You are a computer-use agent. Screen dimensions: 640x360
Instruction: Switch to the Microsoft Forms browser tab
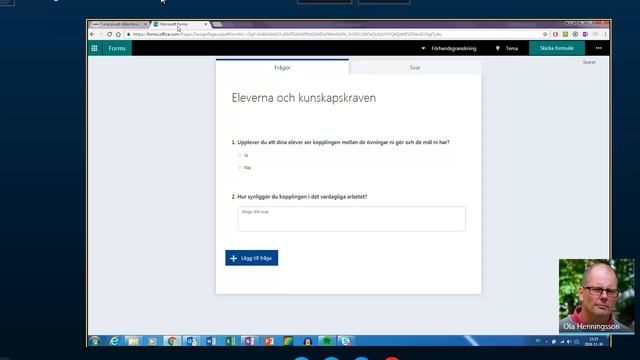[x=178, y=24]
